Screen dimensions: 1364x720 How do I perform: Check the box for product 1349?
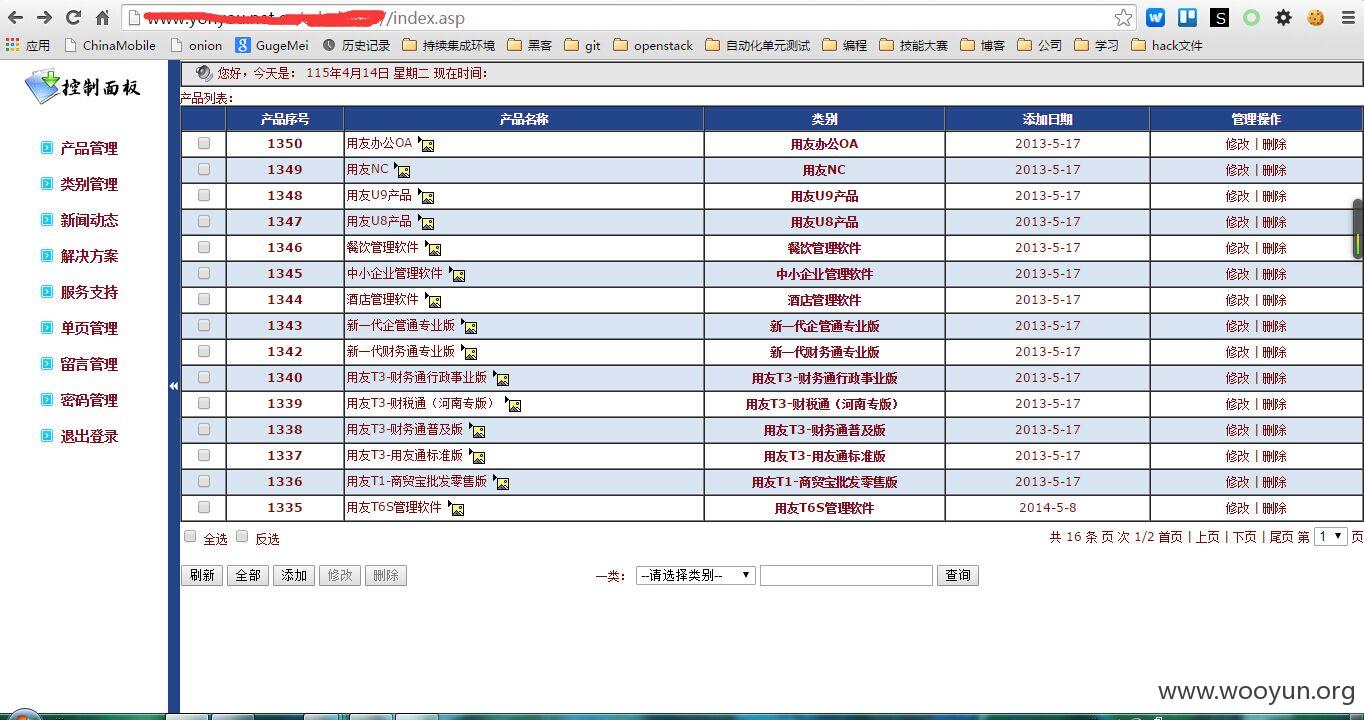pos(204,169)
